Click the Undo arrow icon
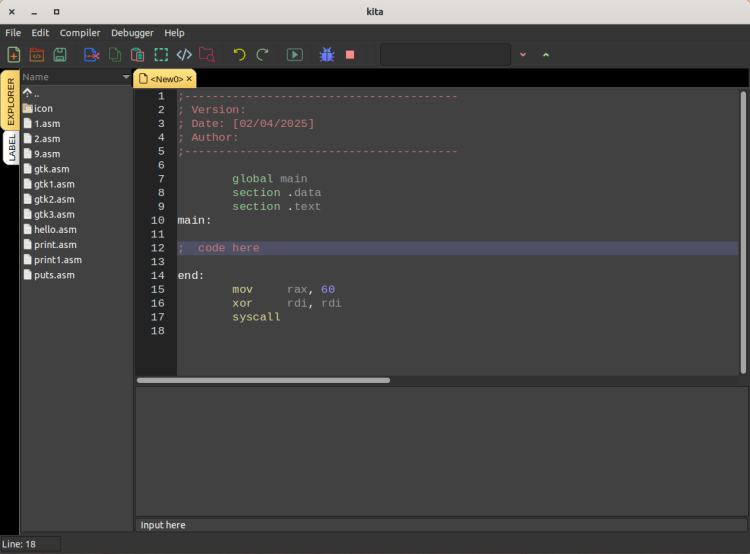This screenshot has width=750, height=554. pos(239,55)
